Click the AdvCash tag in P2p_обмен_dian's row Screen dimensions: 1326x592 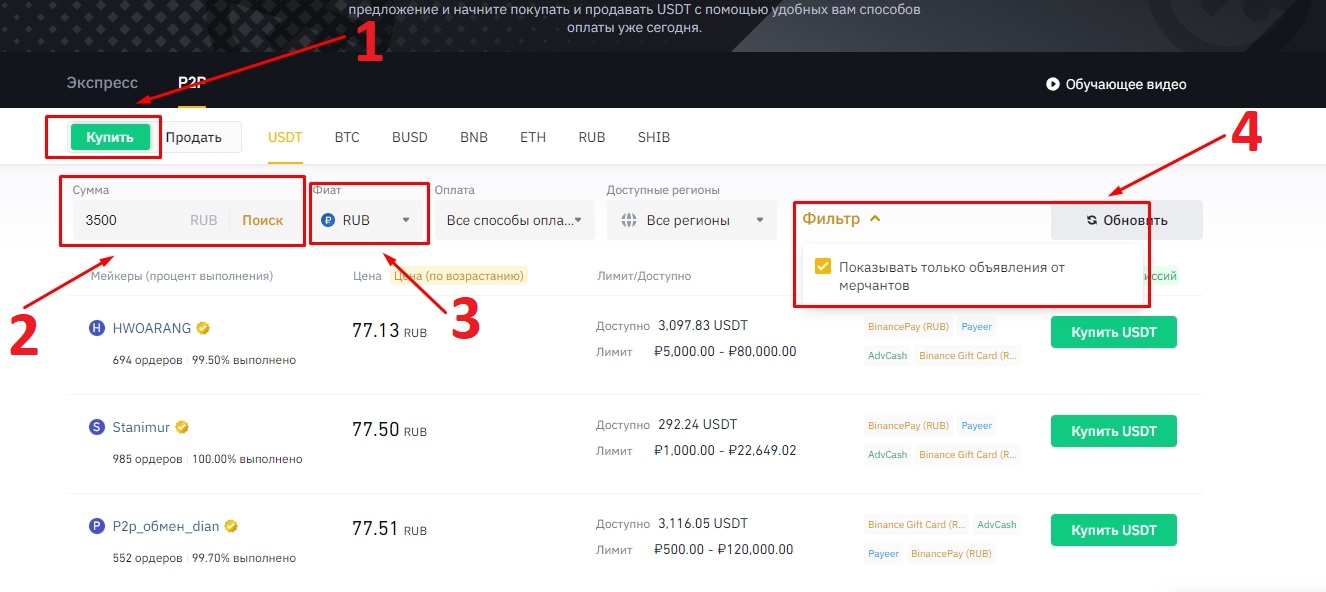(x=997, y=525)
